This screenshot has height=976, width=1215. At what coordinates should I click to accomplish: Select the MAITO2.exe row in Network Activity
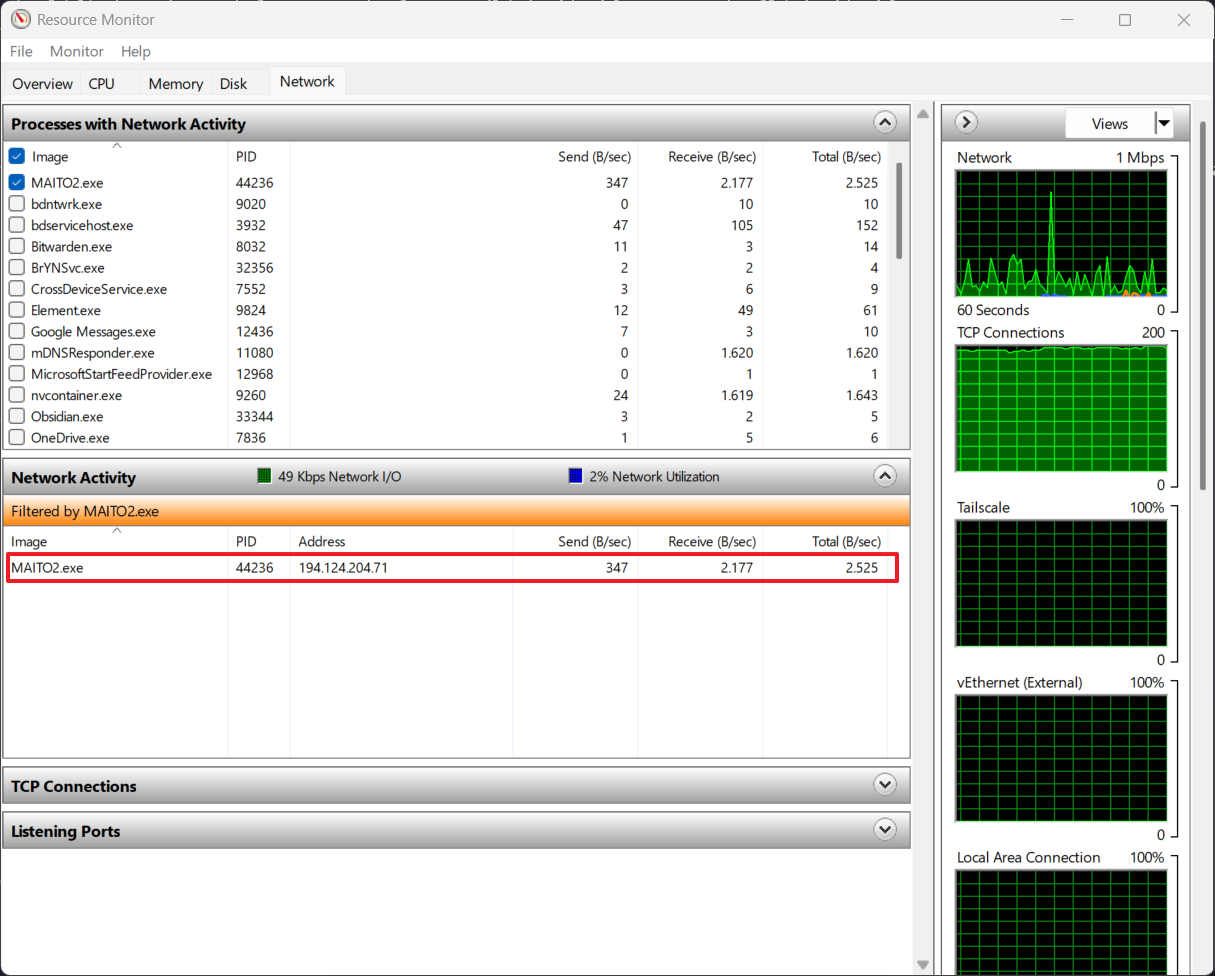(x=448, y=568)
